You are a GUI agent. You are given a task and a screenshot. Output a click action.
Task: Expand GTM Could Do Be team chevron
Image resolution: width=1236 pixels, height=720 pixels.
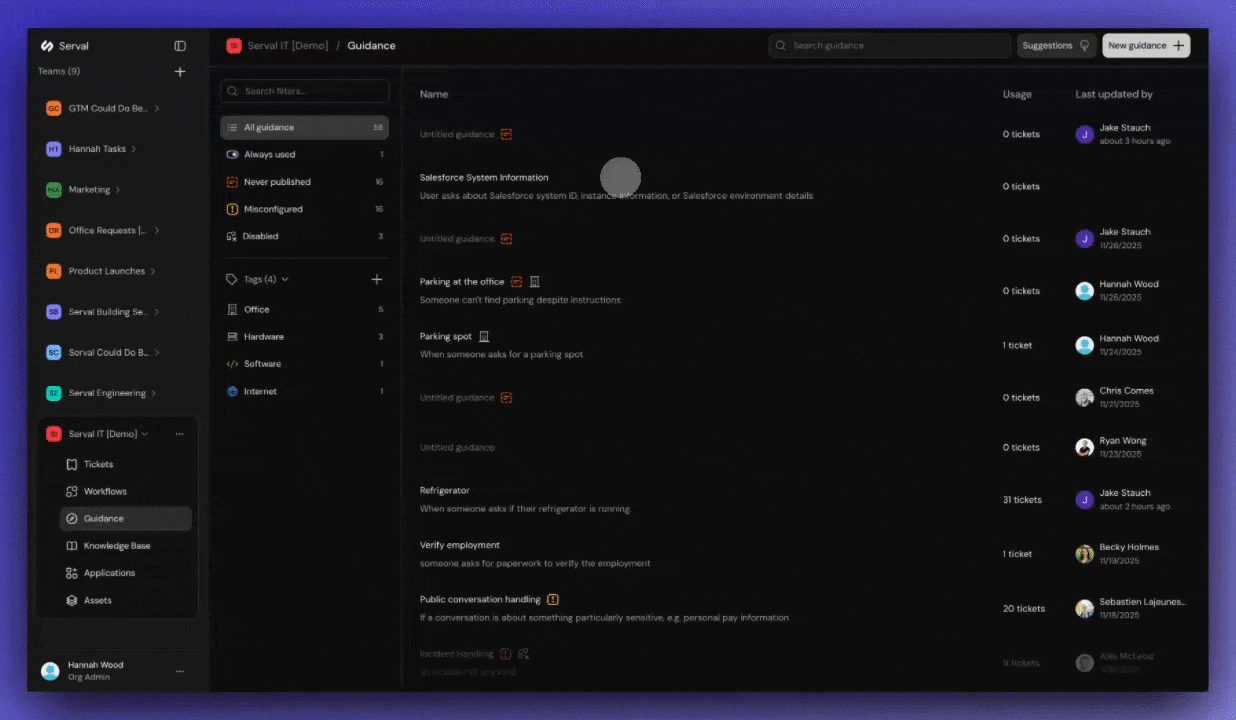pyautogui.click(x=156, y=108)
